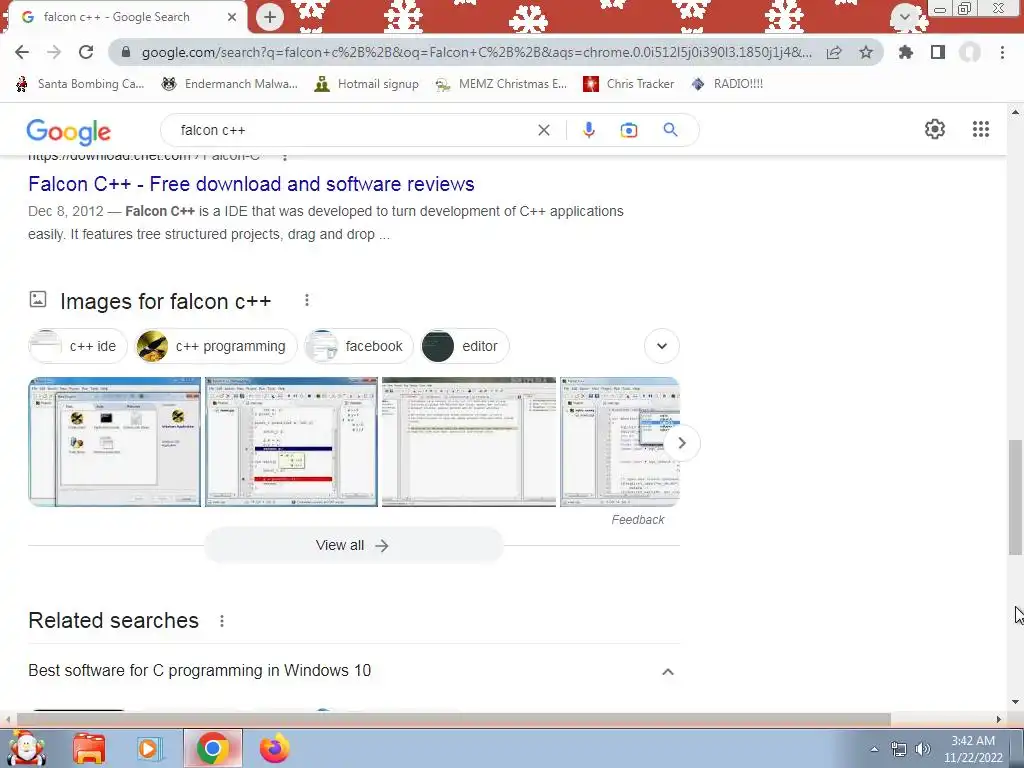The image size is (1024, 768).
Task: Show hidden tray icons arrow
Action: [874, 749]
